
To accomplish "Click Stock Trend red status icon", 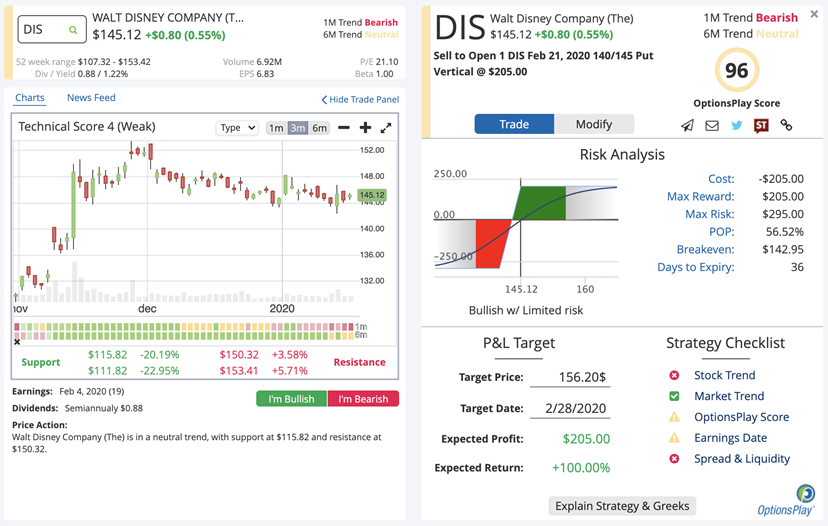I will (674, 375).
